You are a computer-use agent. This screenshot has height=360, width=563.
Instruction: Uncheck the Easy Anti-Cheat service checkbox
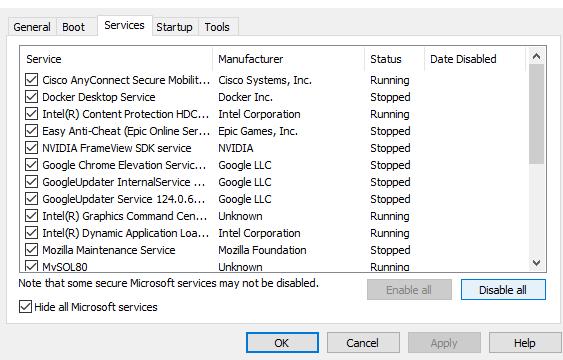tap(32, 131)
